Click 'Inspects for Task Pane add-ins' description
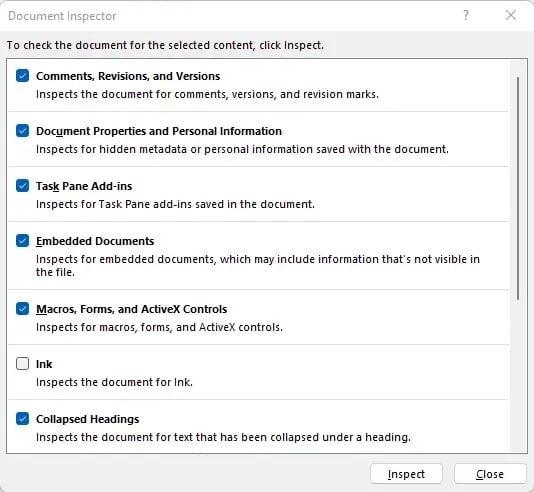The width and height of the screenshot is (534, 492). pos(175,204)
